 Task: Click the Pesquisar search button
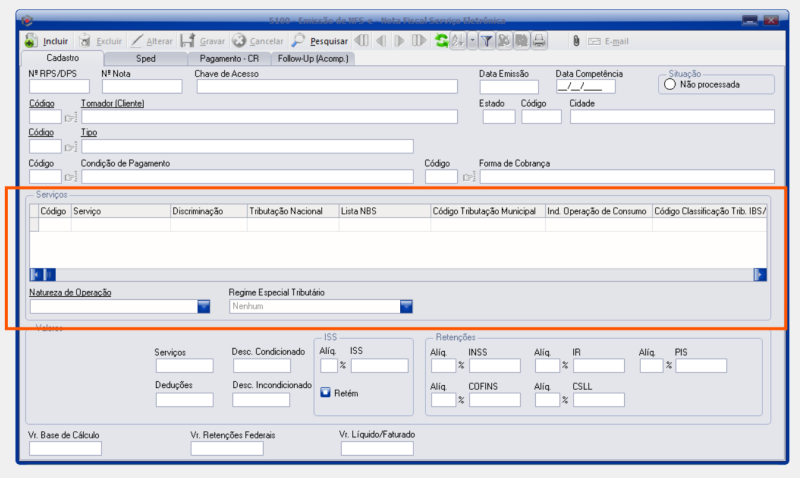[320, 41]
